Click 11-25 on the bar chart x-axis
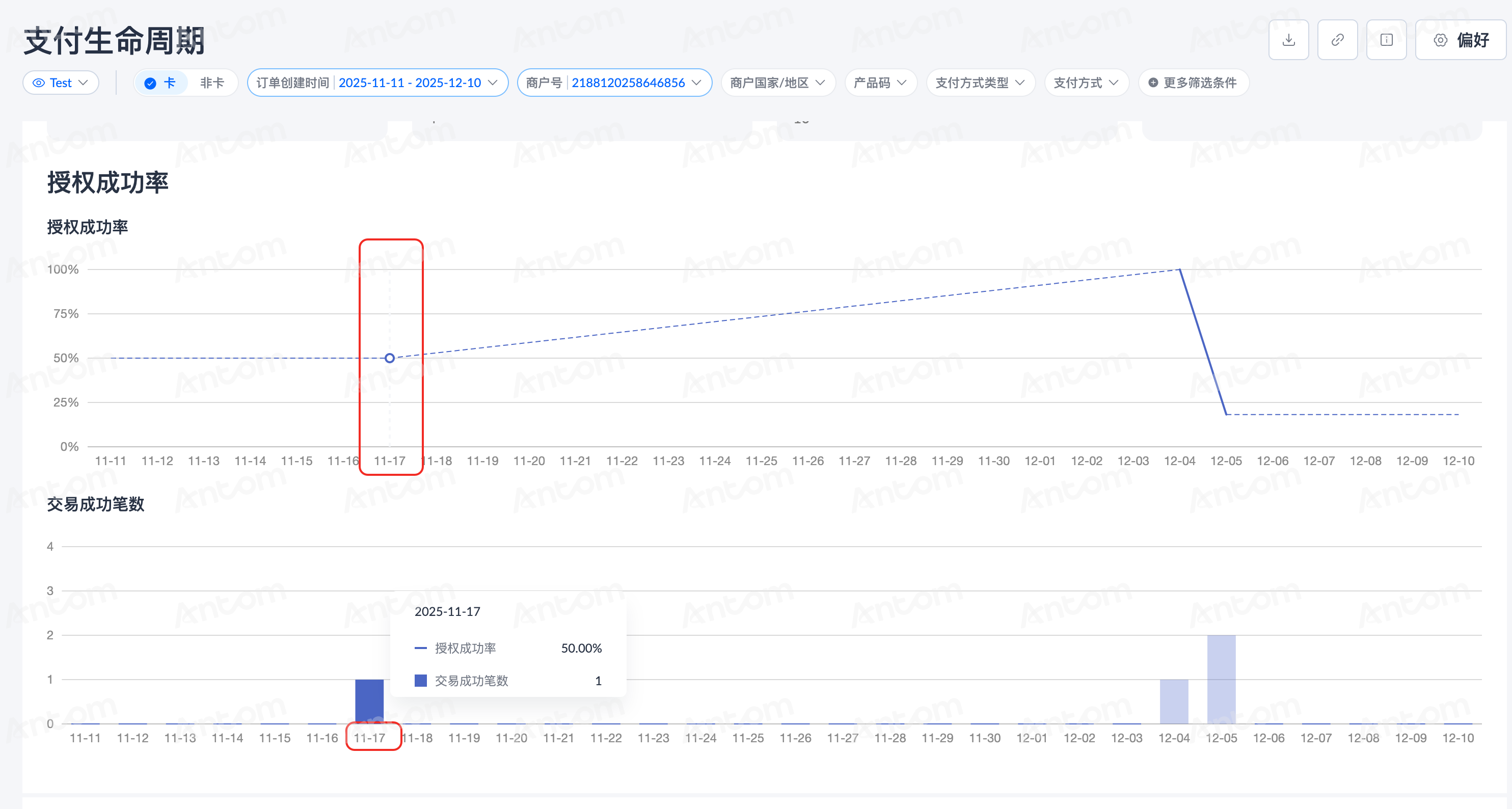The height and width of the screenshot is (809, 1512). pyautogui.click(x=748, y=738)
